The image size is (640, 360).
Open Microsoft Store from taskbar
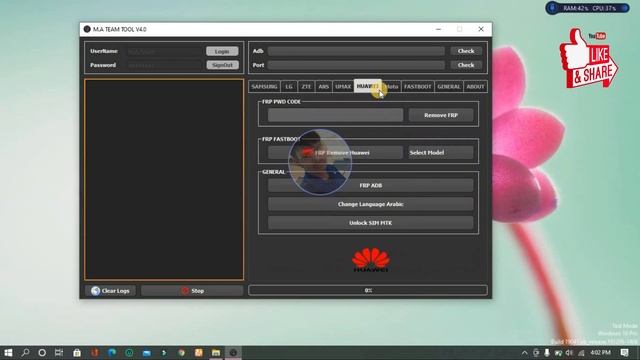click(x=77, y=353)
